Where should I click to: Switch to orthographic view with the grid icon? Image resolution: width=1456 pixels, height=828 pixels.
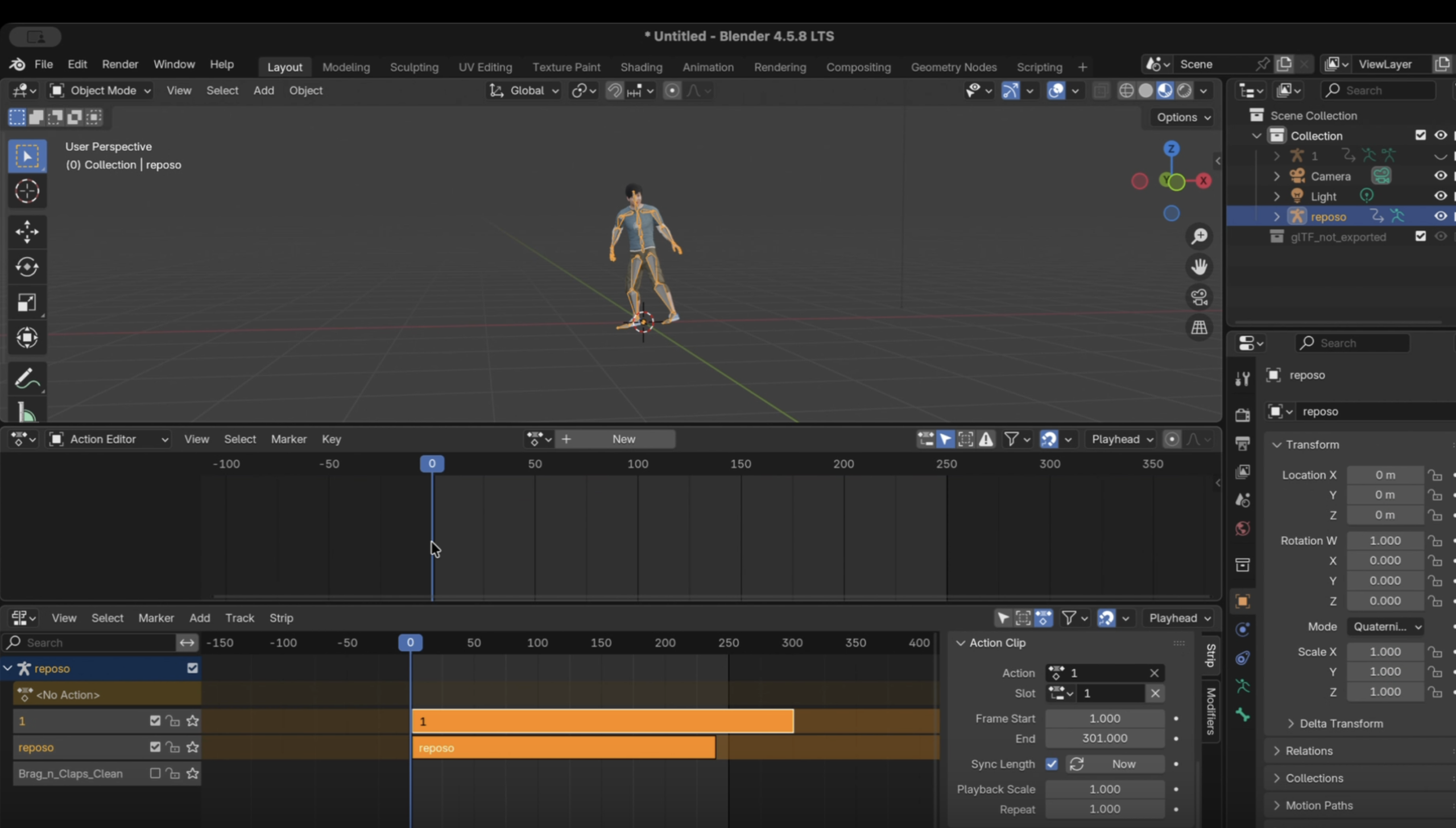1199,328
